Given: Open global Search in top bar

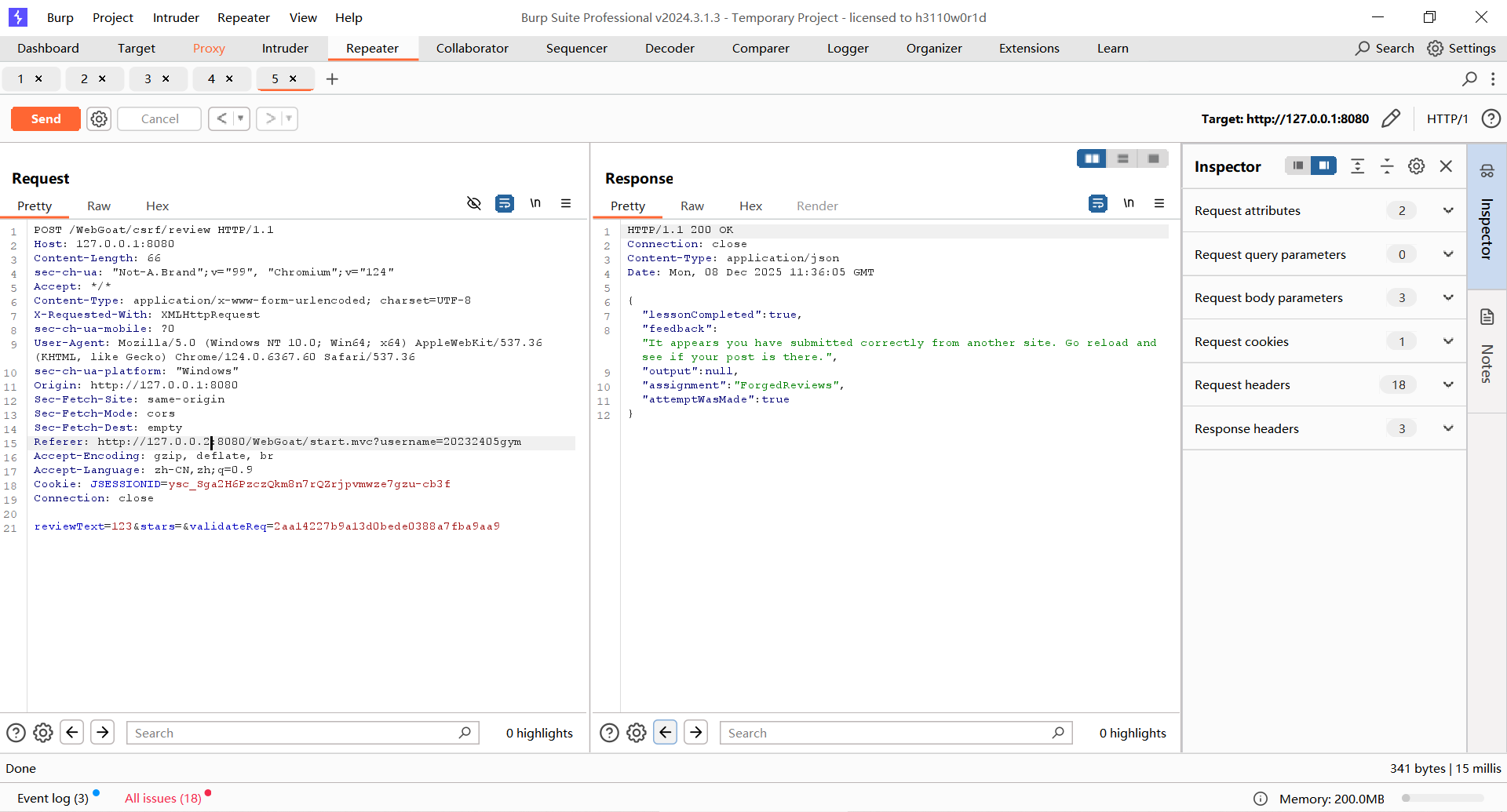Looking at the screenshot, I should (x=1385, y=48).
